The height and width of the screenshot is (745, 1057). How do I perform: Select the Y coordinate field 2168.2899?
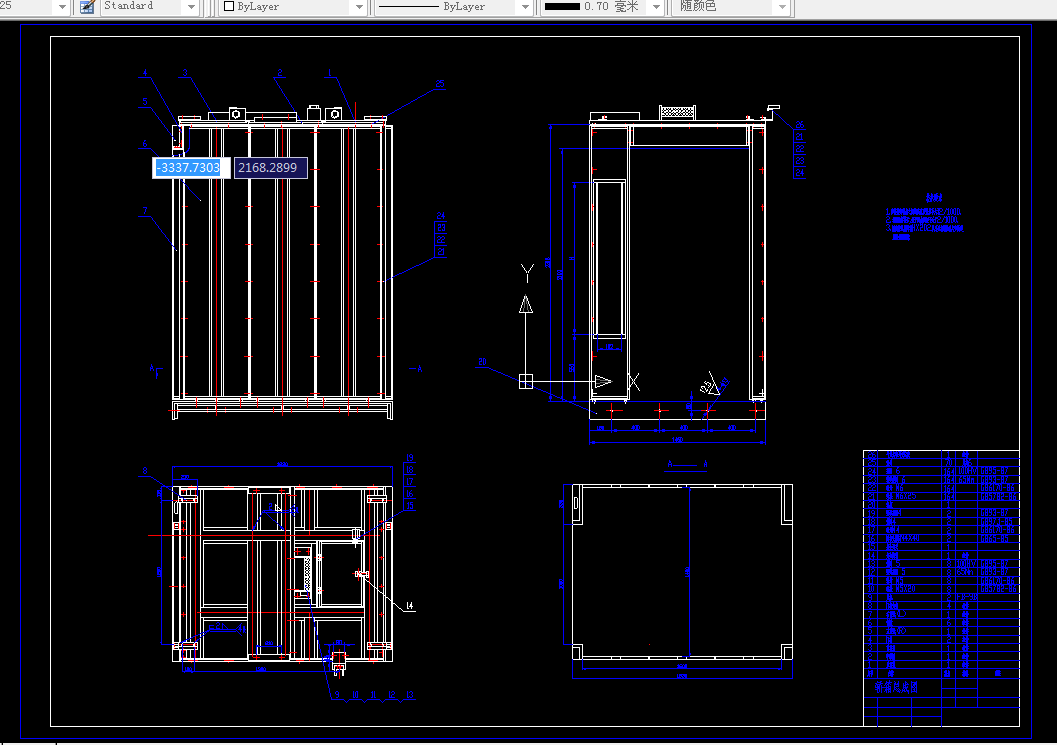[x=270, y=168]
